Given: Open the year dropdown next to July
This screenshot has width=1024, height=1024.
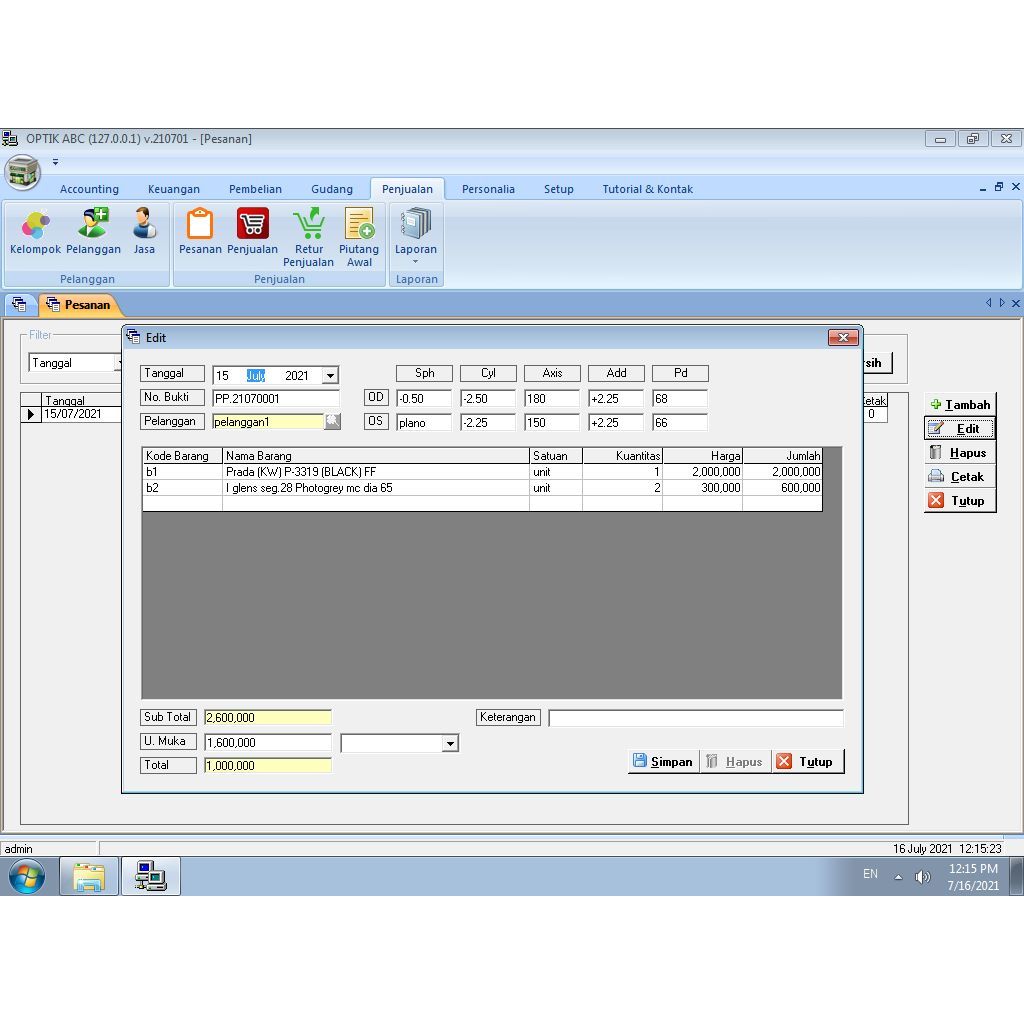Looking at the screenshot, I should 329,374.
